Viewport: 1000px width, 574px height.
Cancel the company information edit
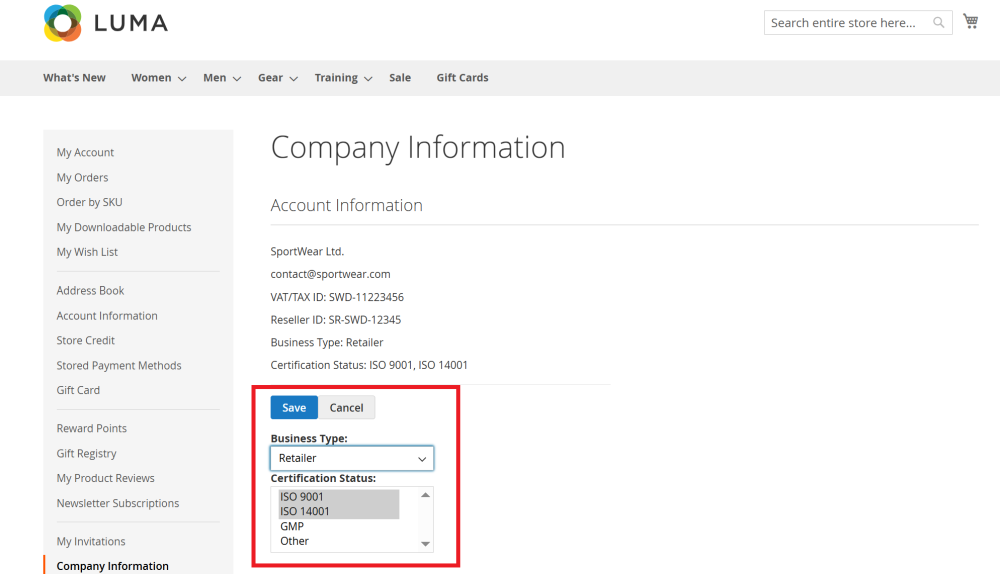coord(346,408)
